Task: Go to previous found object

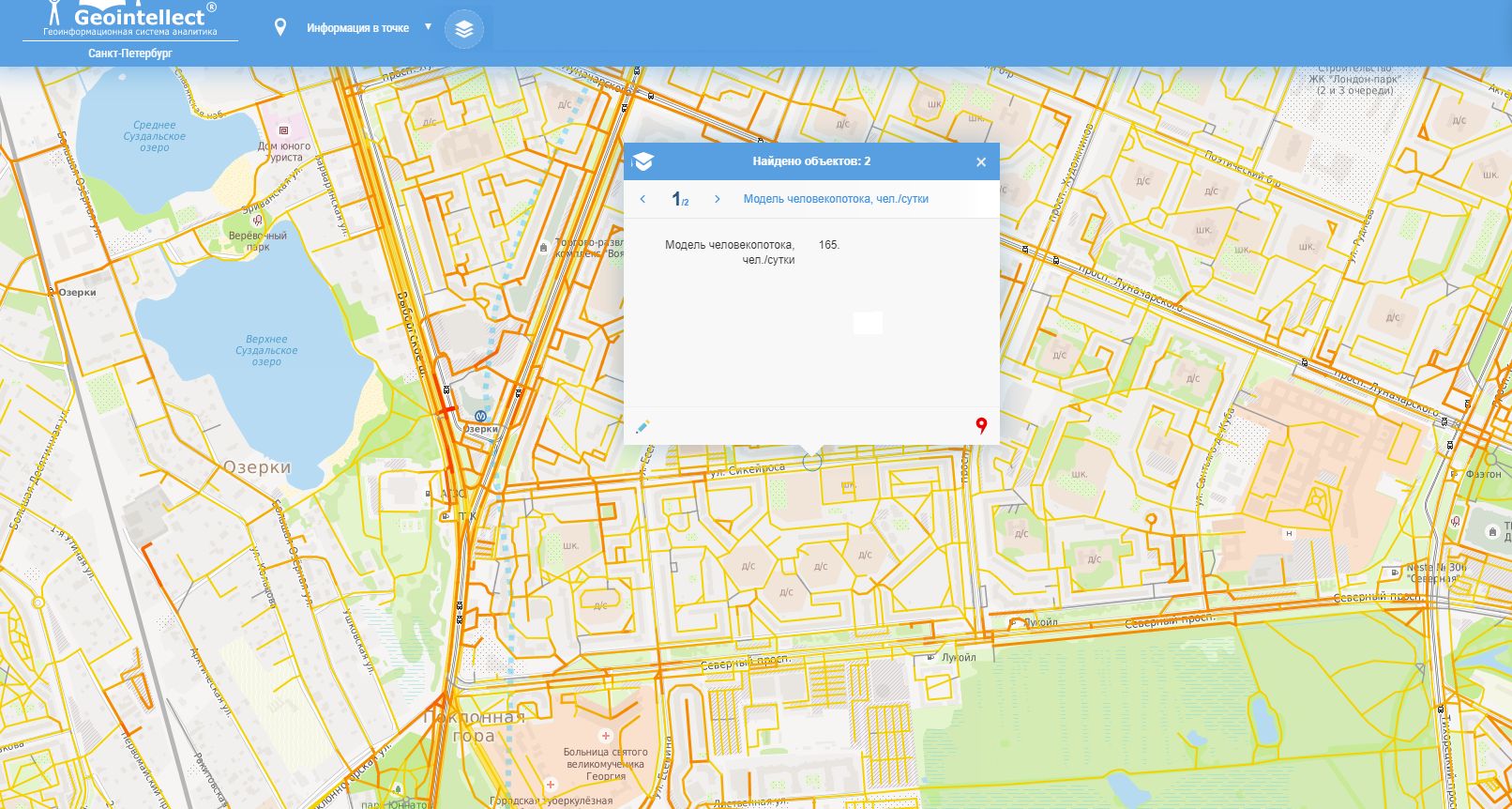Action: pos(643,199)
